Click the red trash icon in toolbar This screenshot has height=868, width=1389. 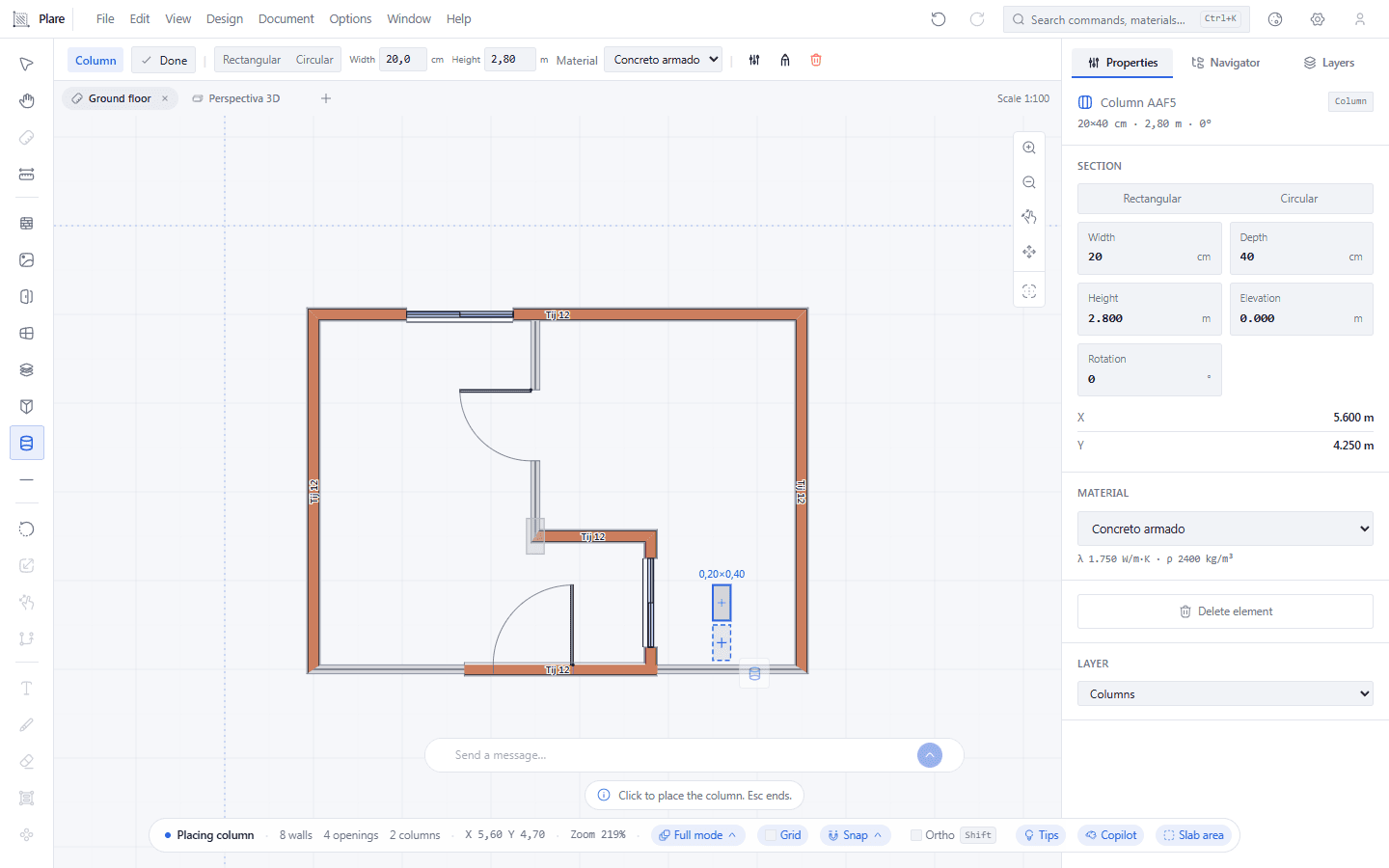(816, 60)
